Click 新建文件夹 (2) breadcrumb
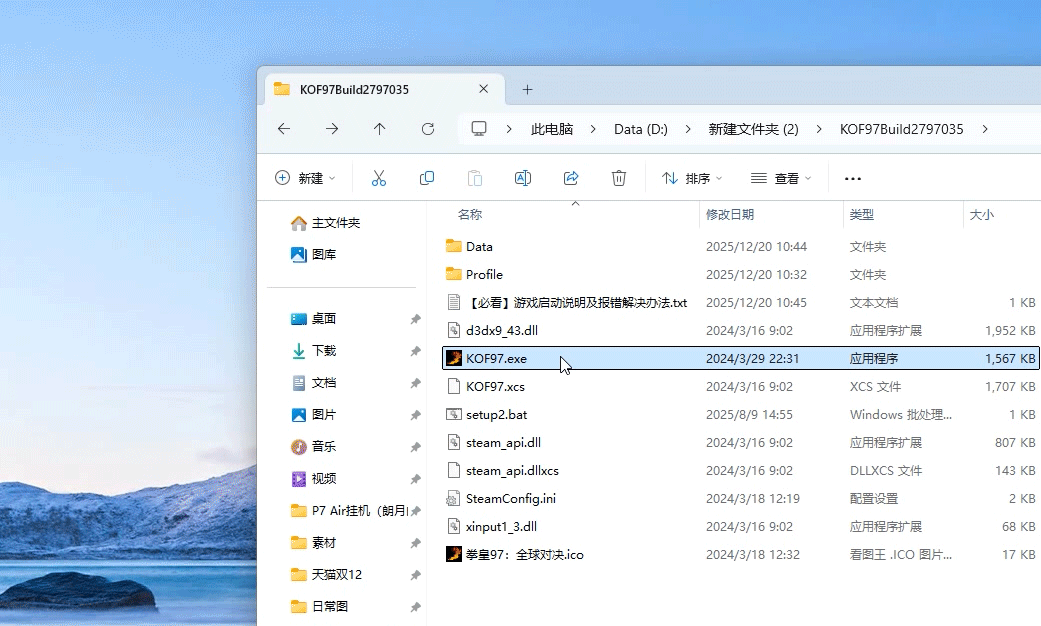The image size is (1041, 626). point(754,129)
